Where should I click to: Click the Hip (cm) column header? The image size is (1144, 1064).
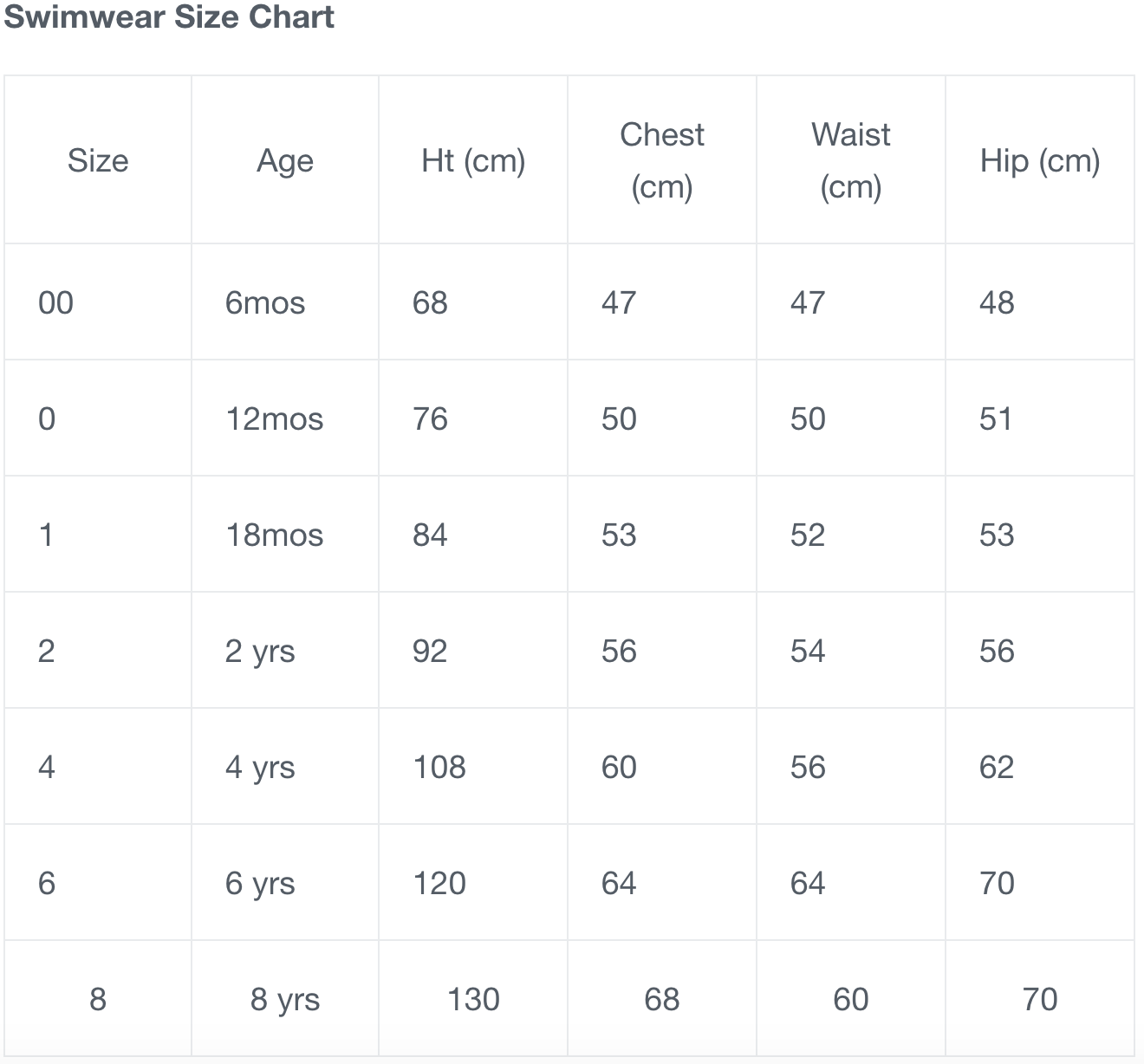(x=1040, y=160)
